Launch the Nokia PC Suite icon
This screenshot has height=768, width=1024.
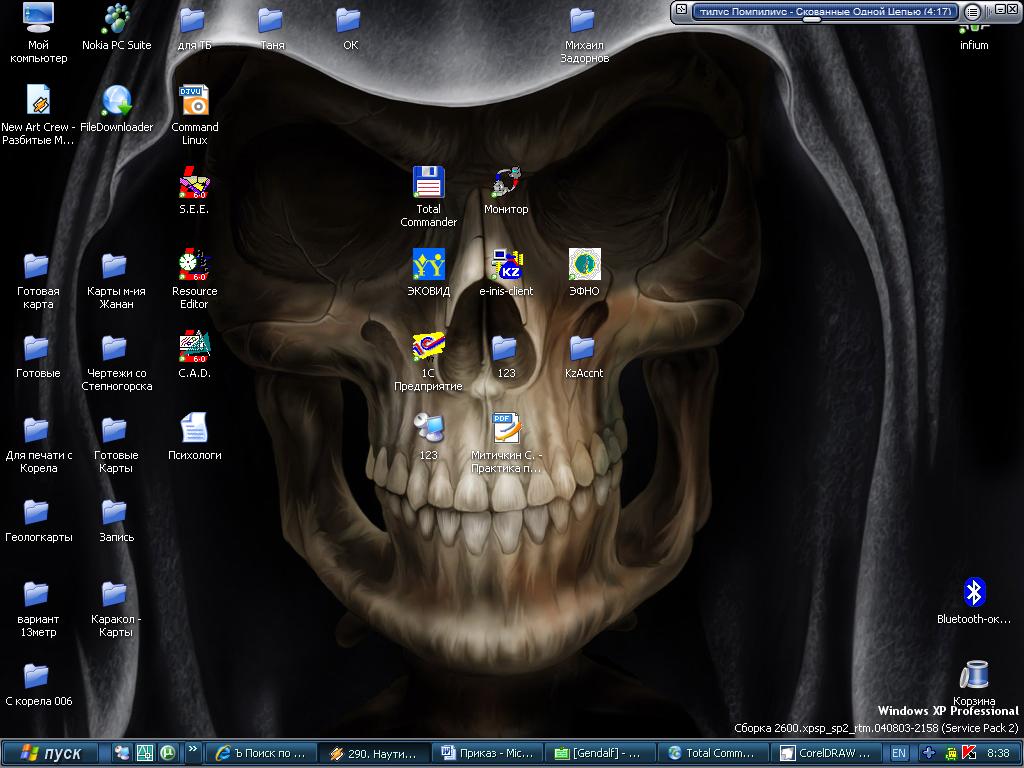click(116, 19)
